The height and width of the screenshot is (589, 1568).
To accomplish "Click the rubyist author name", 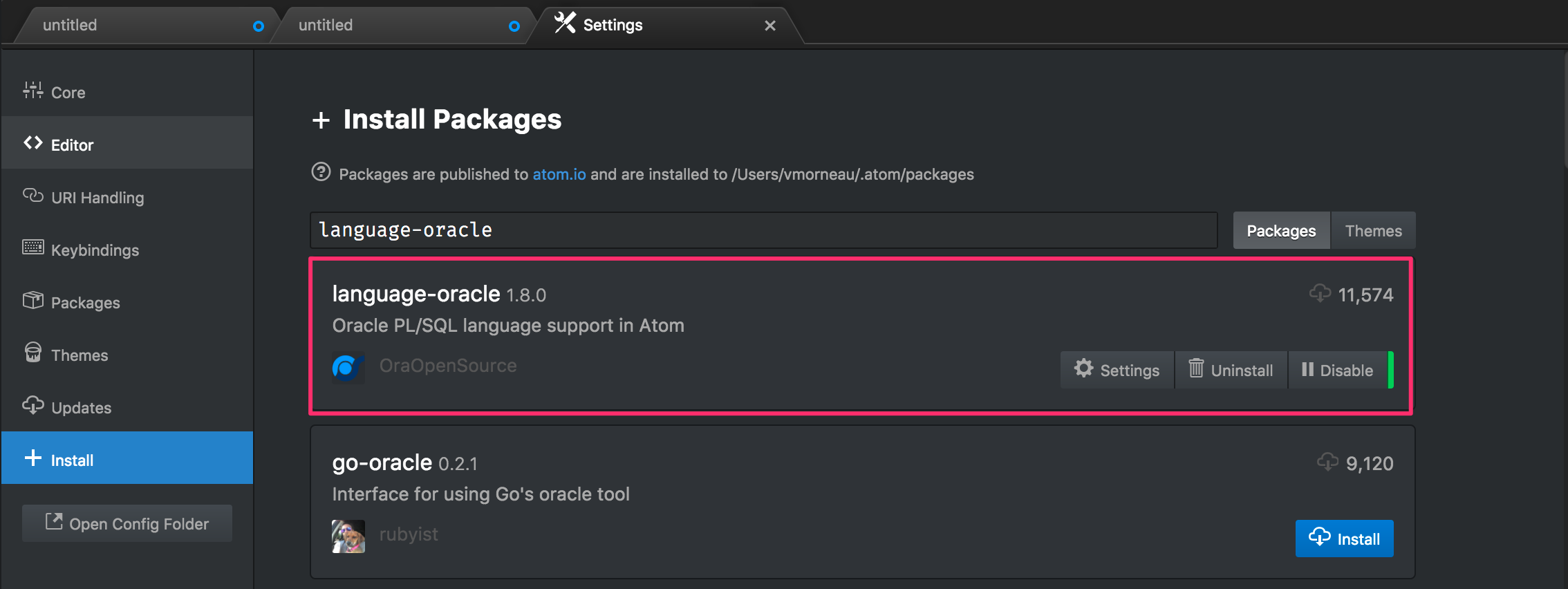I will point(409,534).
